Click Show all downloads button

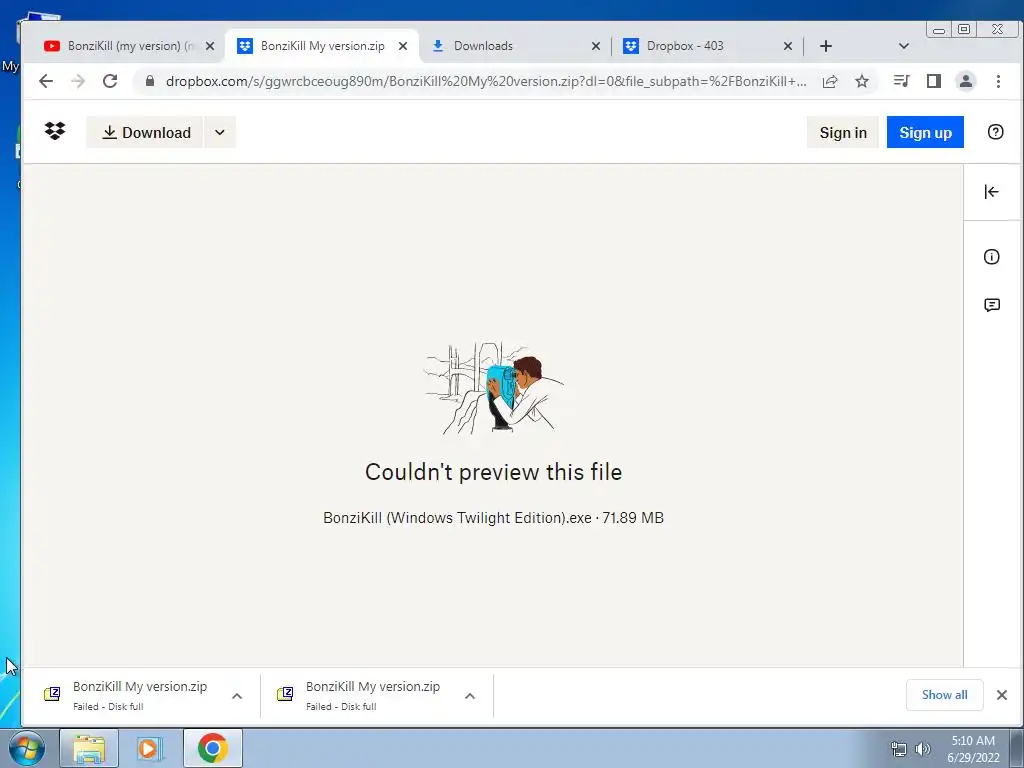[x=944, y=695]
